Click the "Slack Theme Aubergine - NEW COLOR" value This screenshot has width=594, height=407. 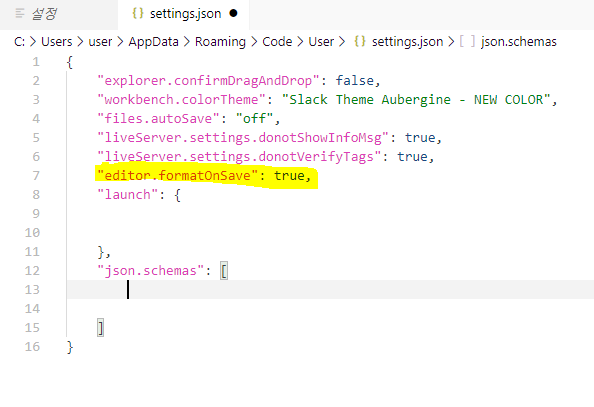pyautogui.click(x=416, y=100)
